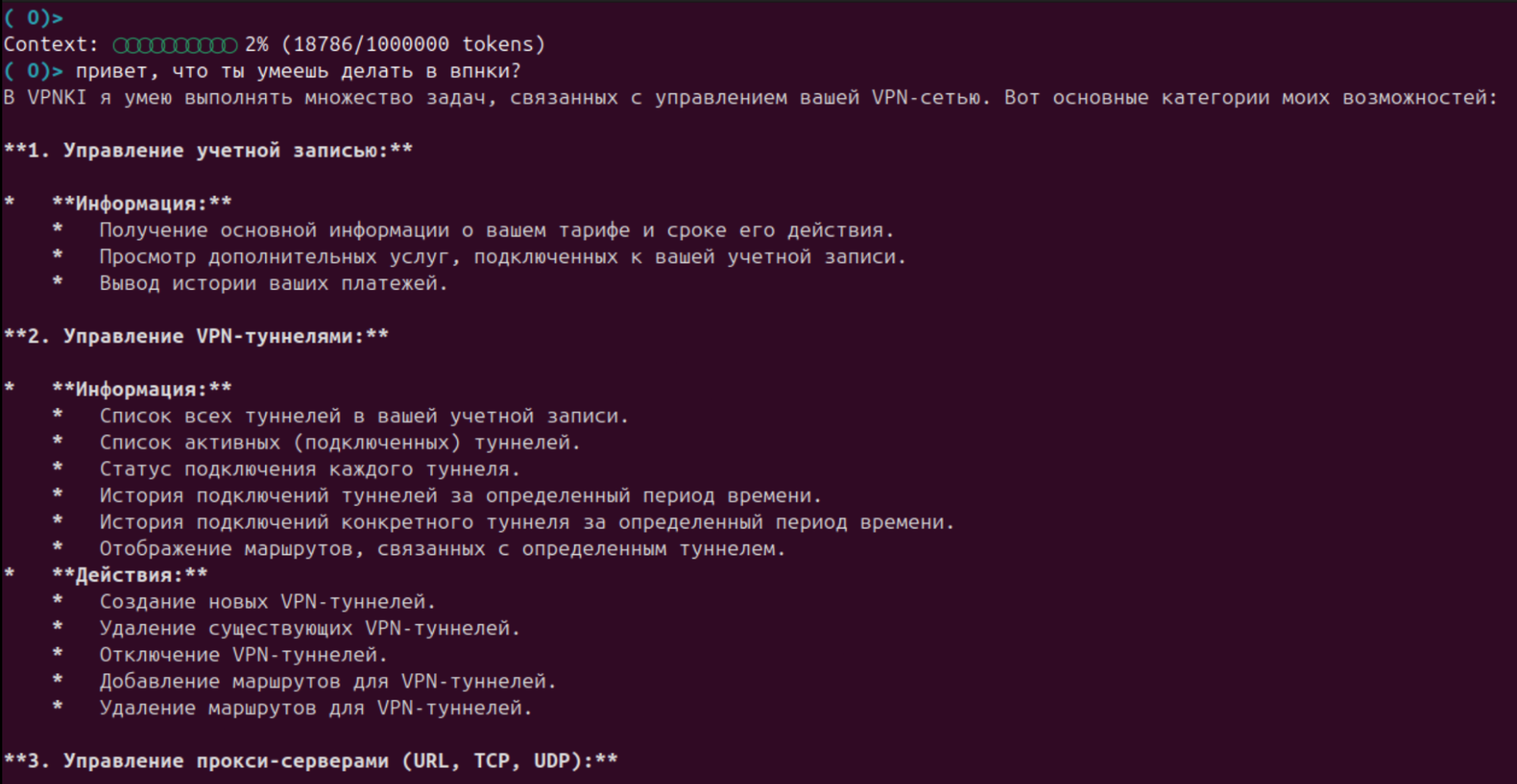Click line "Статус подключения каждого туннеля"

click(x=309, y=469)
